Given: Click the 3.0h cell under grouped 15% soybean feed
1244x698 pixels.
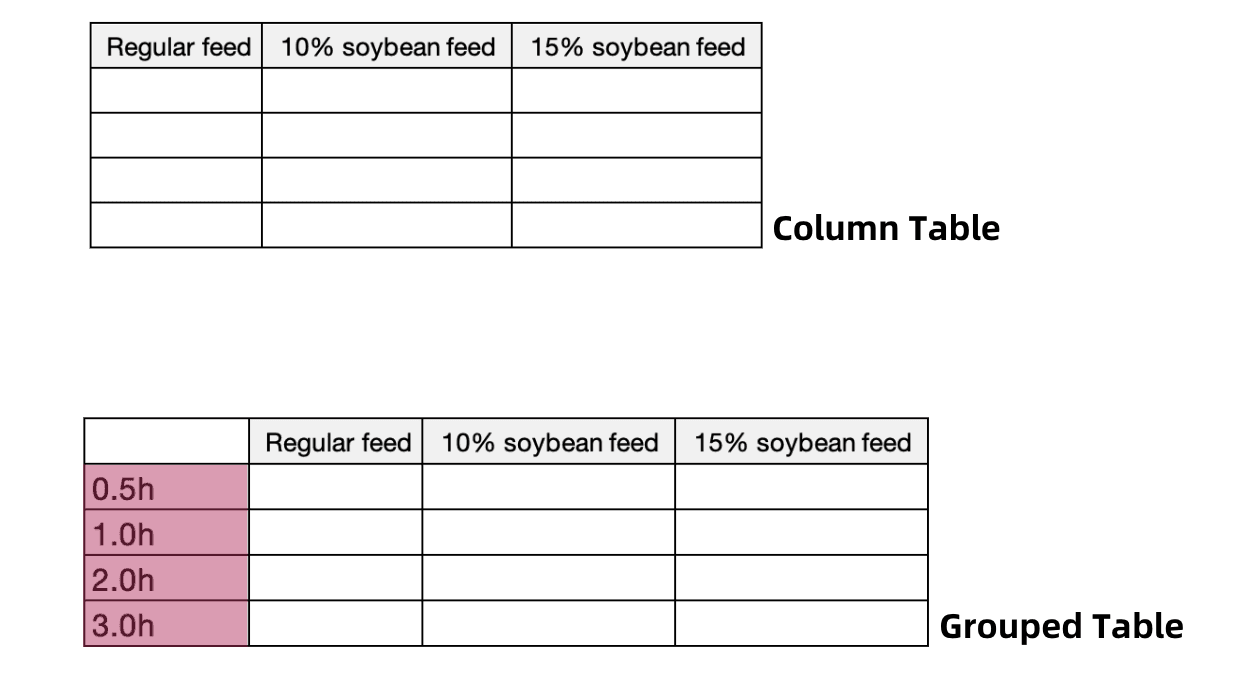Looking at the screenshot, I should pyautogui.click(x=802, y=624).
